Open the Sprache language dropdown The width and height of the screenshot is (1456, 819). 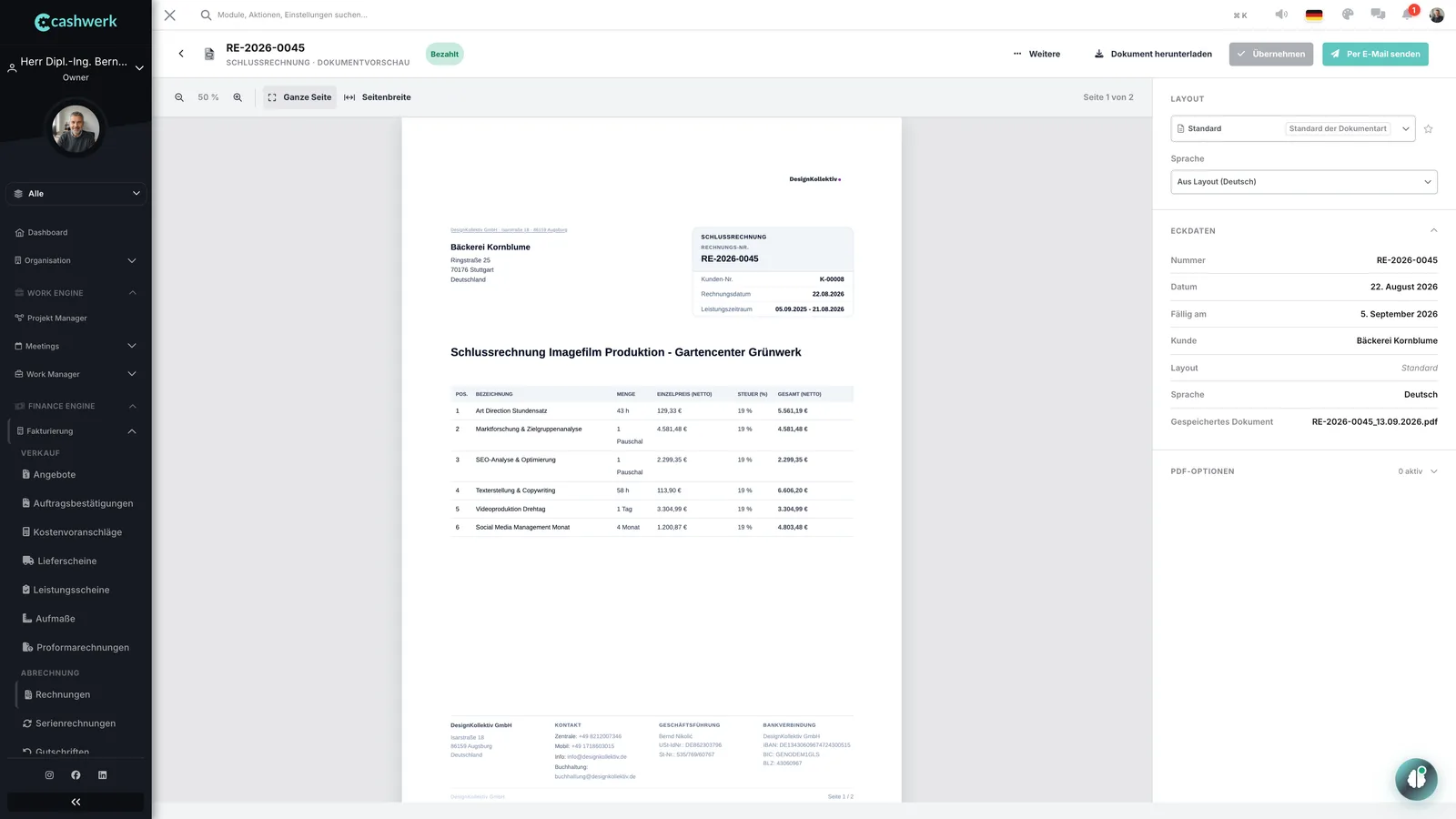pos(1303,182)
